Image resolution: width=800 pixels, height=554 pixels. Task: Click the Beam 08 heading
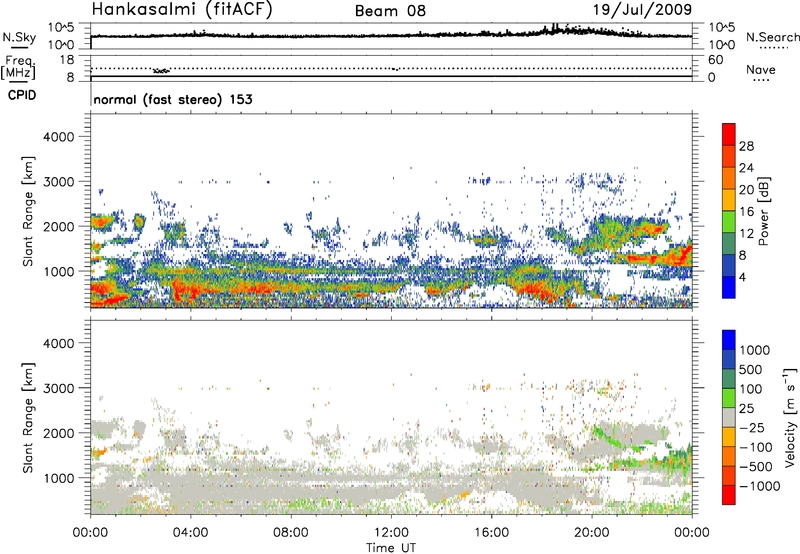(390, 11)
